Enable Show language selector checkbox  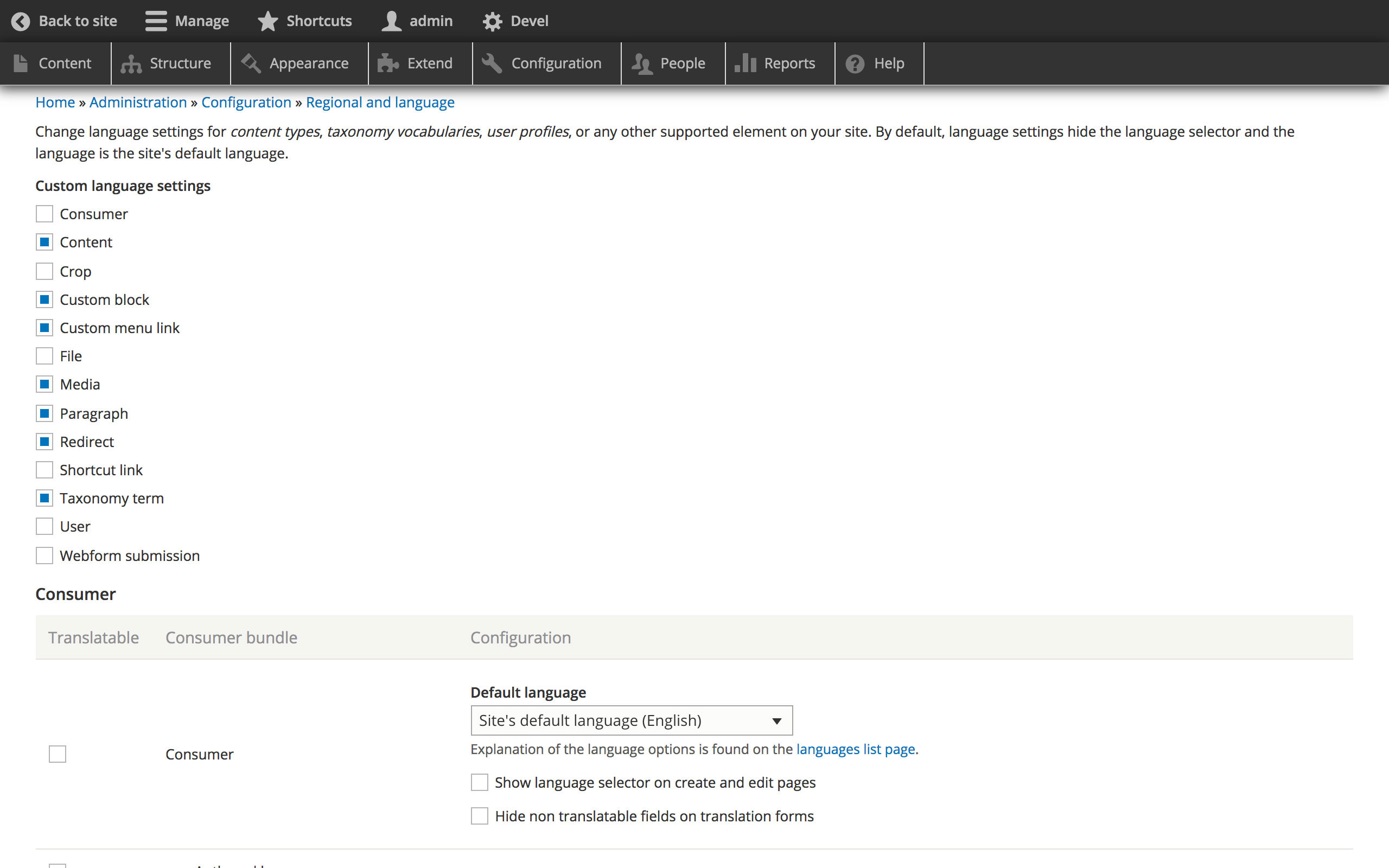pyautogui.click(x=479, y=782)
